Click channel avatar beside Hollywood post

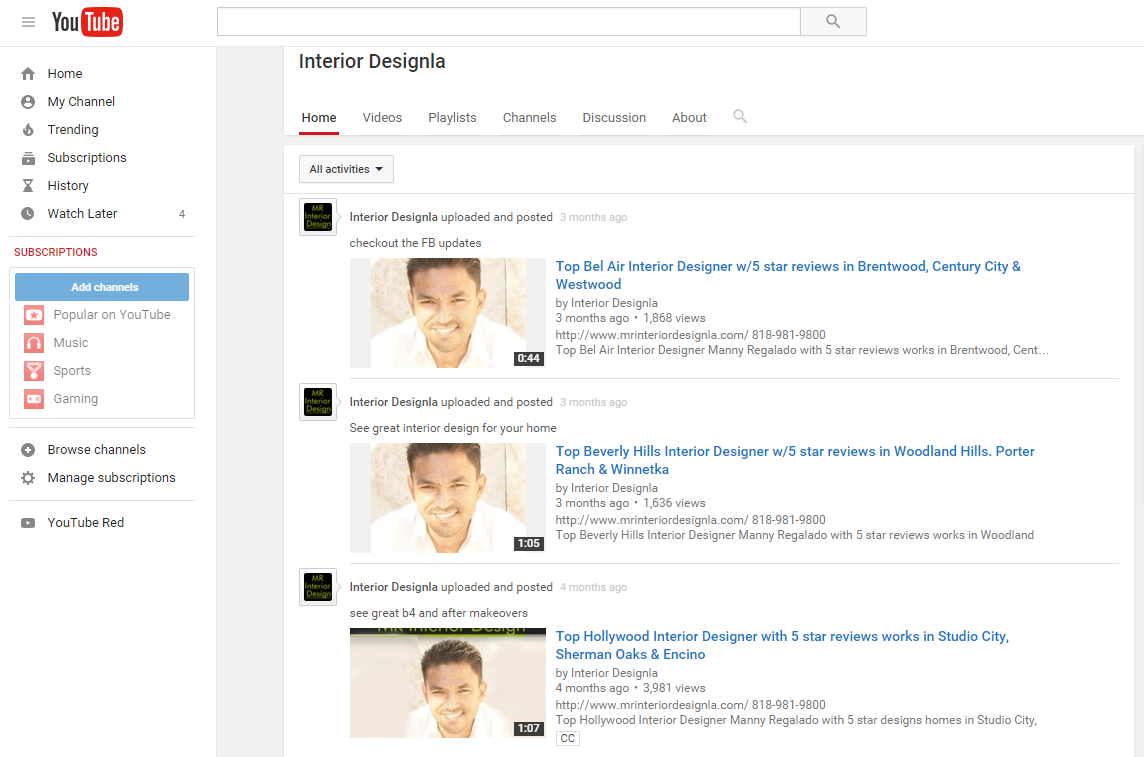318,587
